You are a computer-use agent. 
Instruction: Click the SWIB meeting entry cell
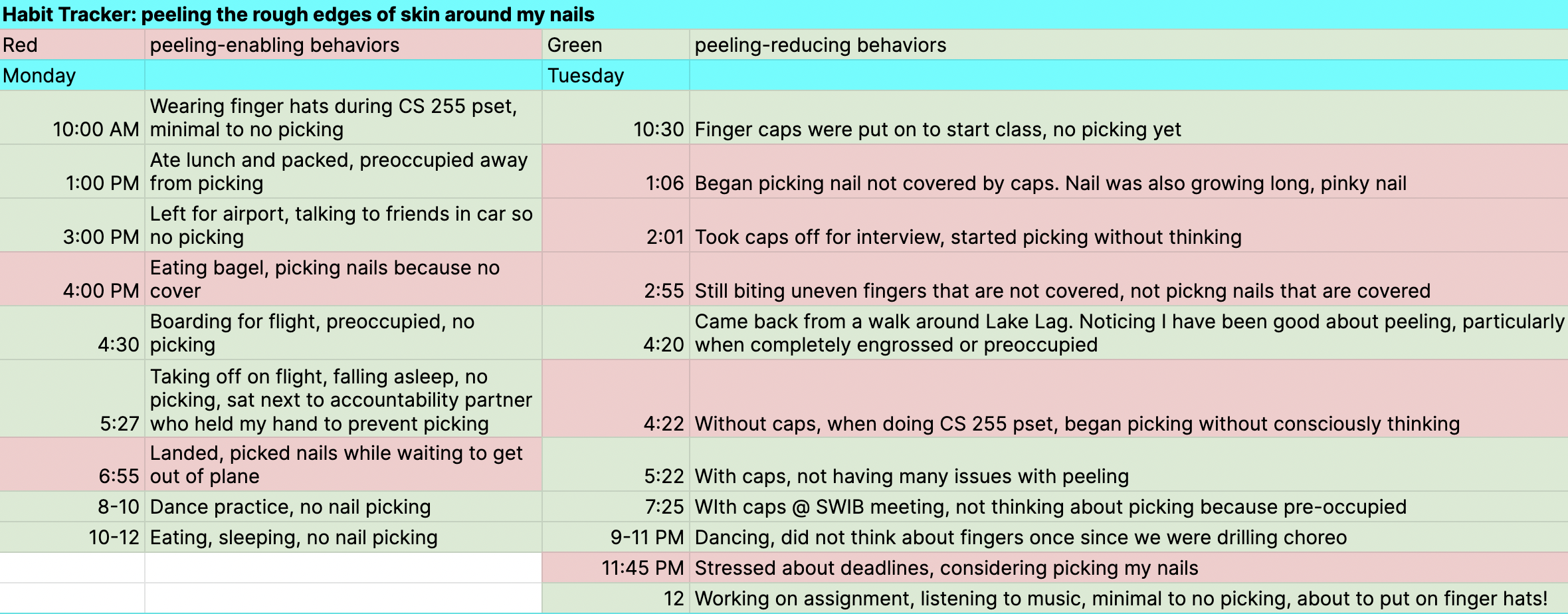1129,506
